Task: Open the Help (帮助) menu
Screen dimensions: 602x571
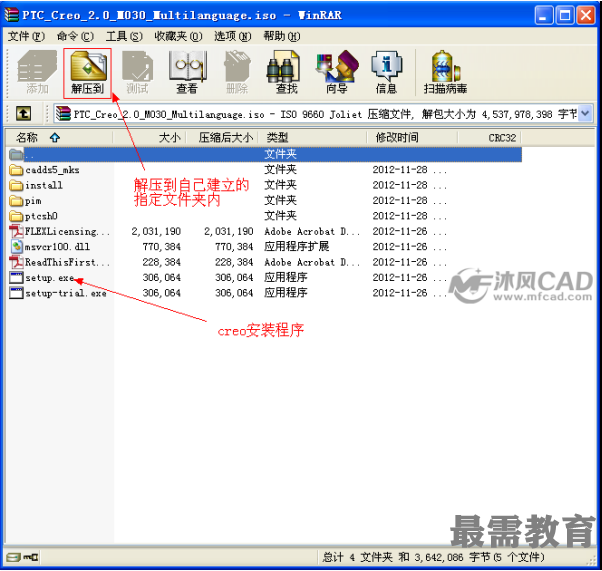Action: tap(282, 36)
